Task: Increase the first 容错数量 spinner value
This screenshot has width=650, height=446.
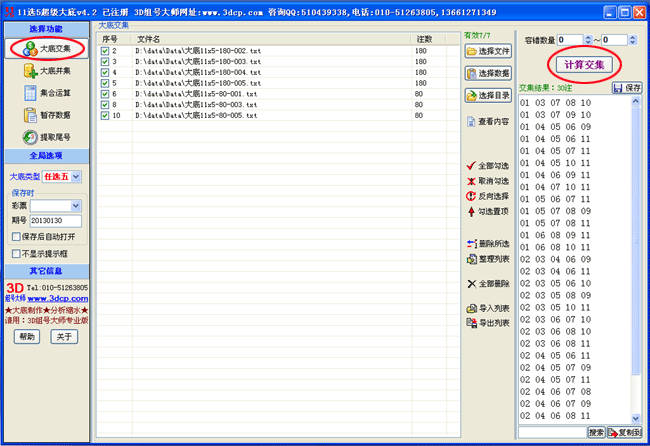Action: (x=588, y=37)
